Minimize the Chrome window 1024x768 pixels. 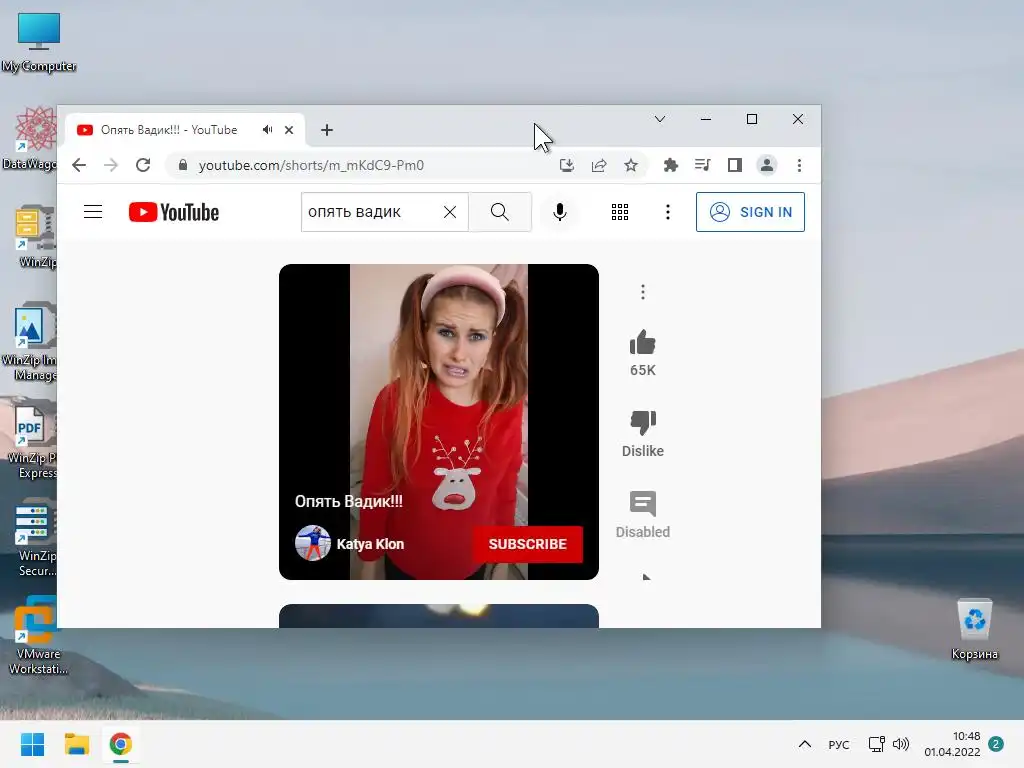(706, 119)
